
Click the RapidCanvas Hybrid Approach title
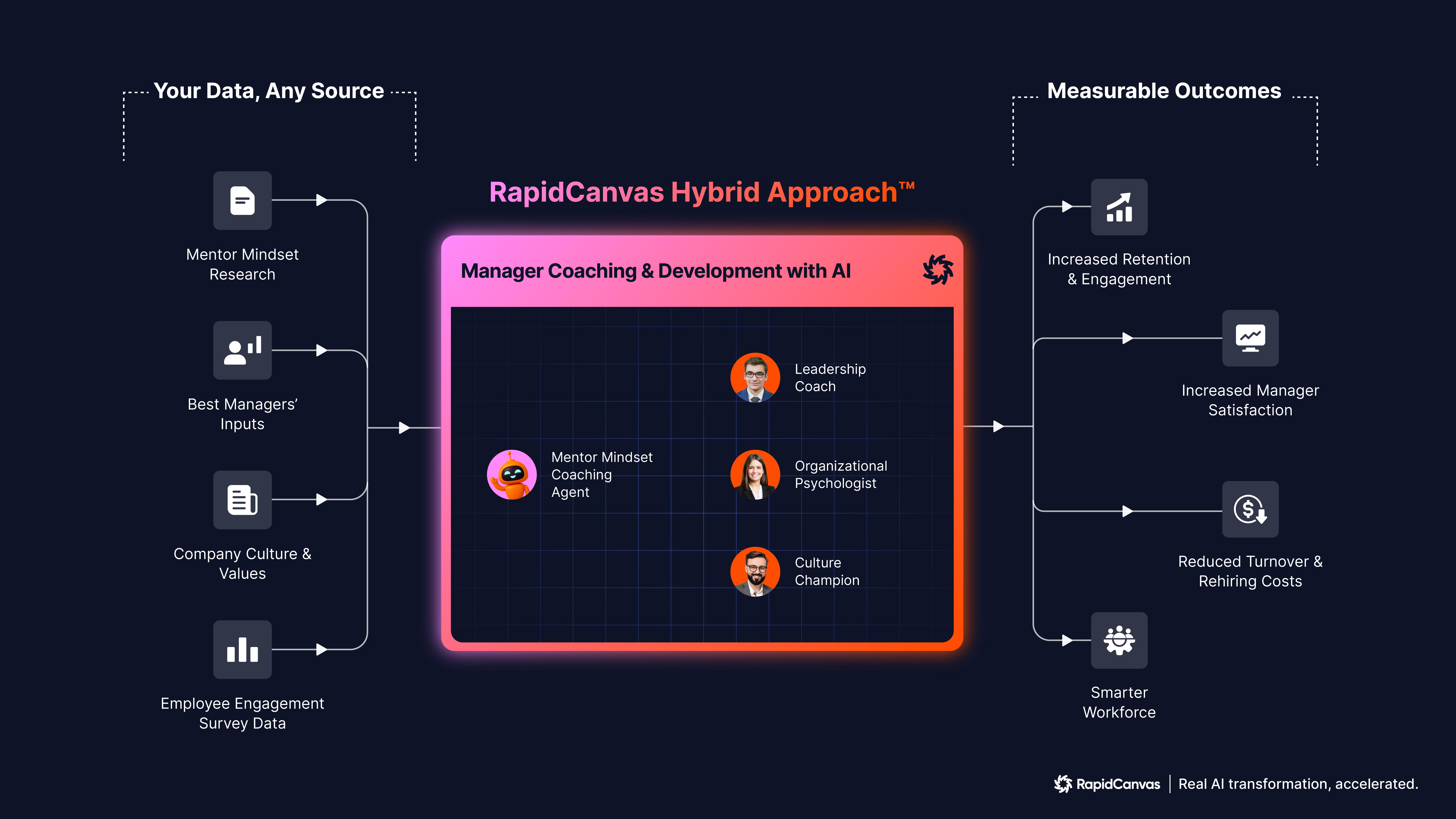(701, 192)
